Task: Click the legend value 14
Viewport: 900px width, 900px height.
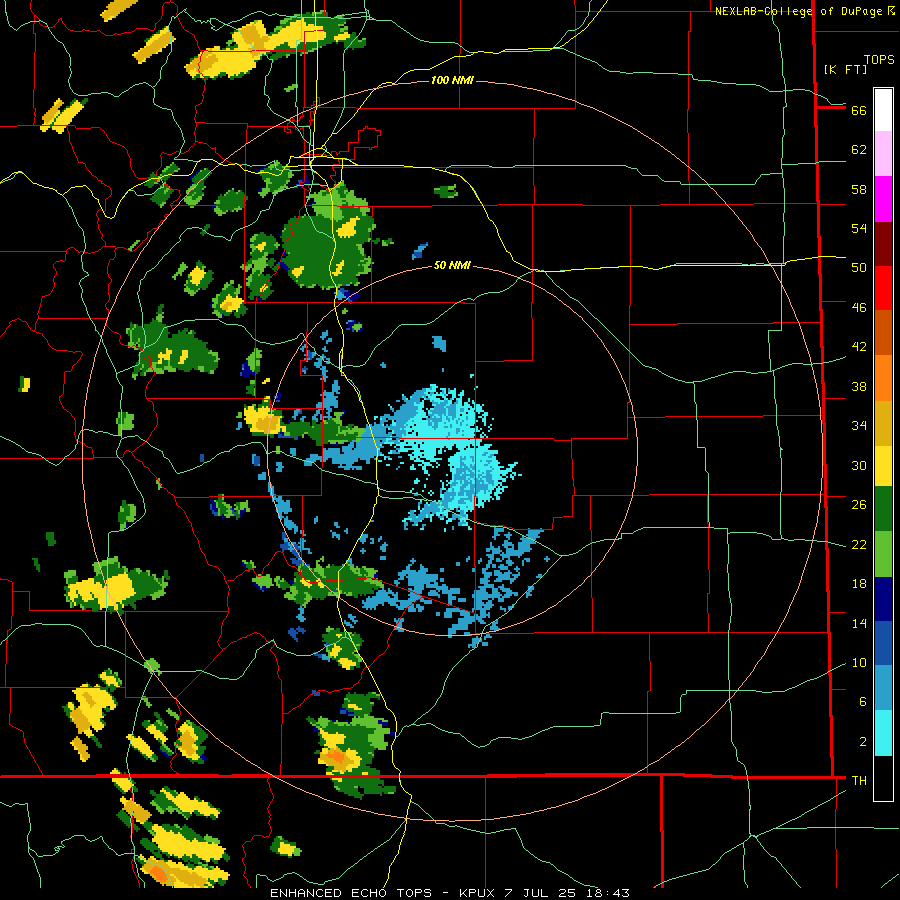Action: [859, 623]
